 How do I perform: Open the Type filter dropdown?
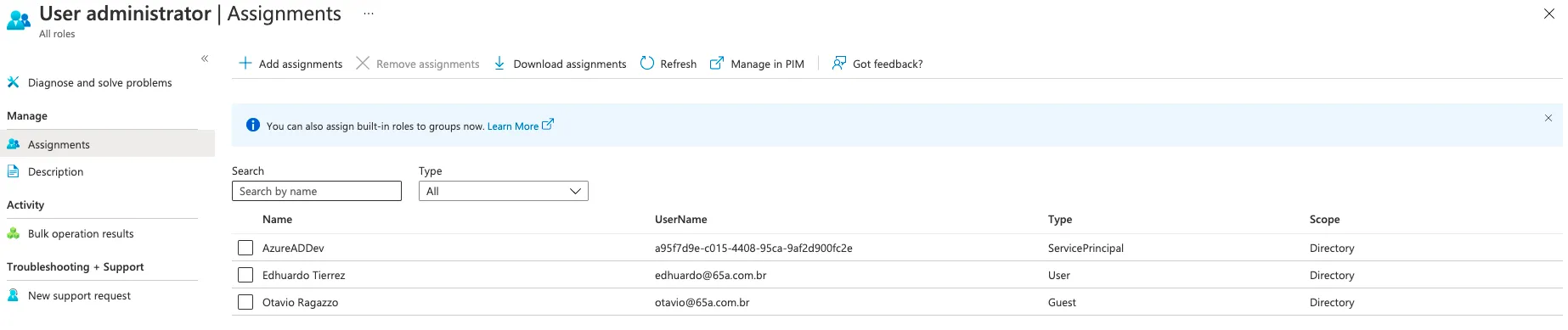pyautogui.click(x=504, y=191)
